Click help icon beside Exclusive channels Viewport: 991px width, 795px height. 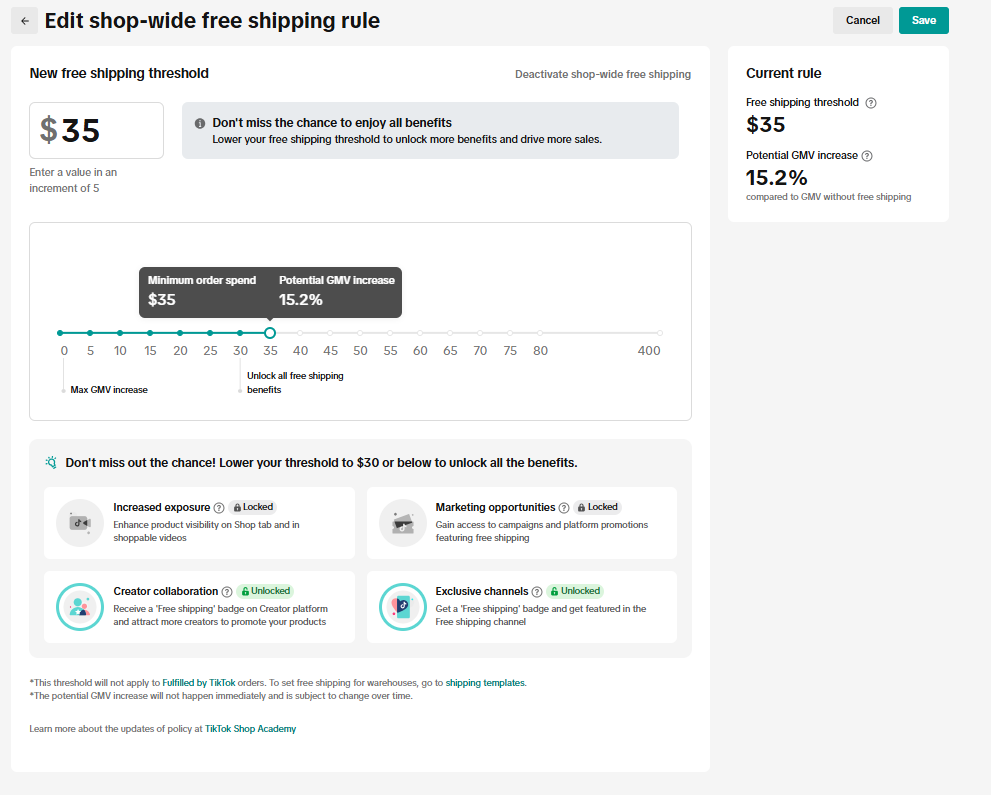537,592
